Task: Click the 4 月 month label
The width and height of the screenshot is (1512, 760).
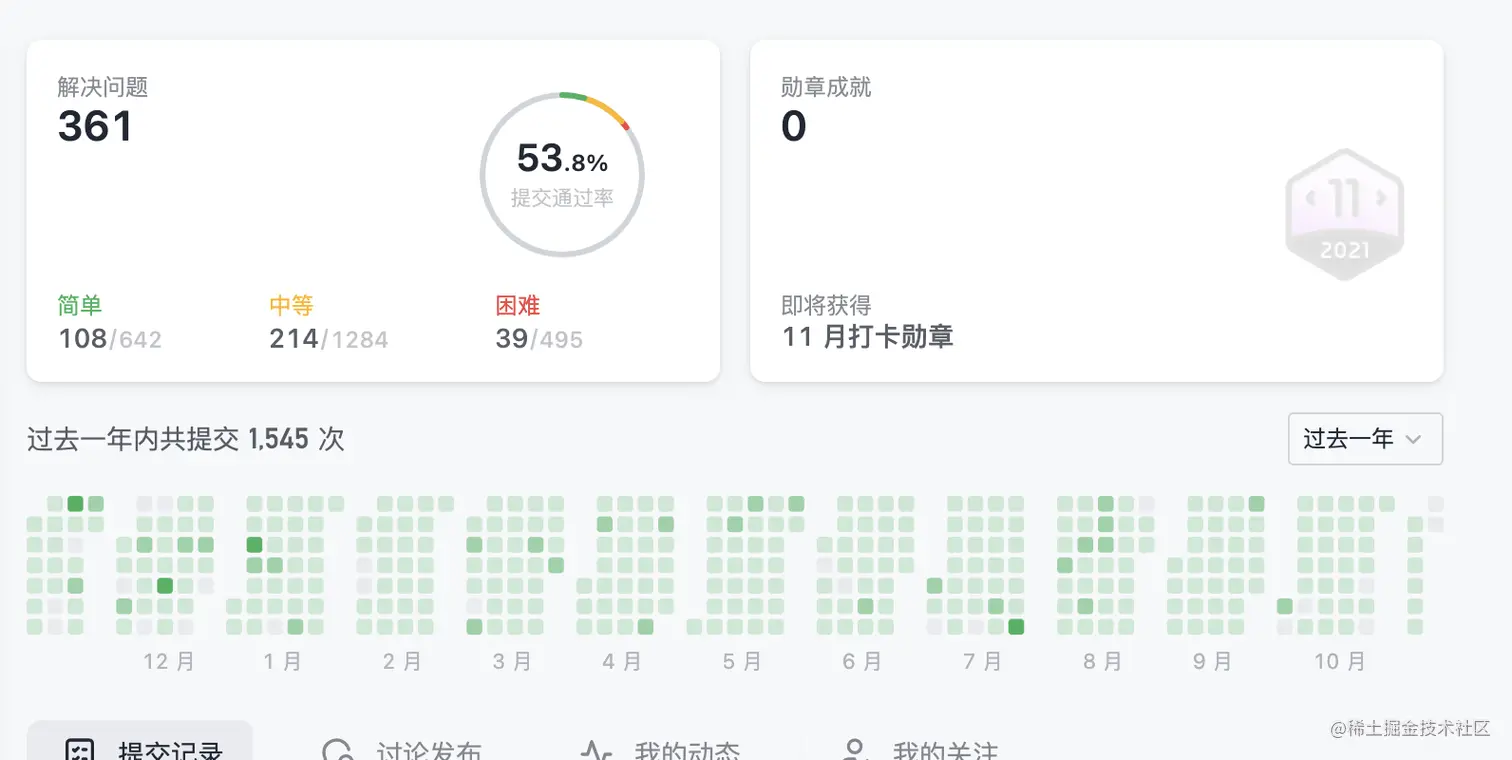Action: pyautogui.click(x=622, y=661)
